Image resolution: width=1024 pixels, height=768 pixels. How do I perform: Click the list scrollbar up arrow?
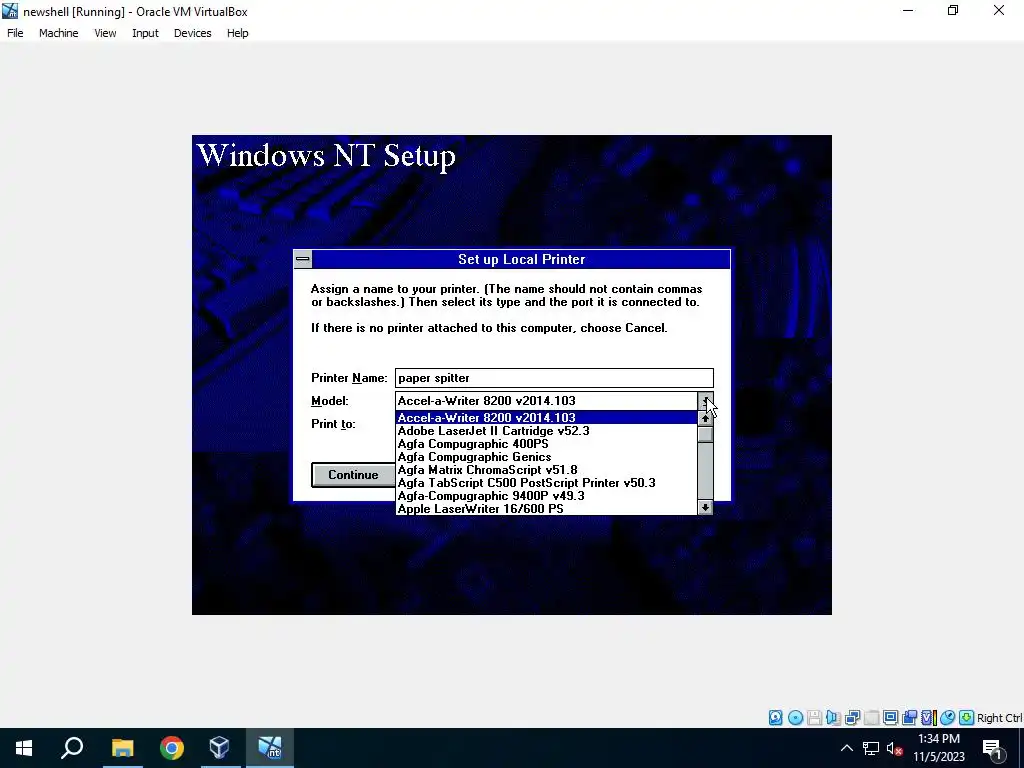point(705,418)
